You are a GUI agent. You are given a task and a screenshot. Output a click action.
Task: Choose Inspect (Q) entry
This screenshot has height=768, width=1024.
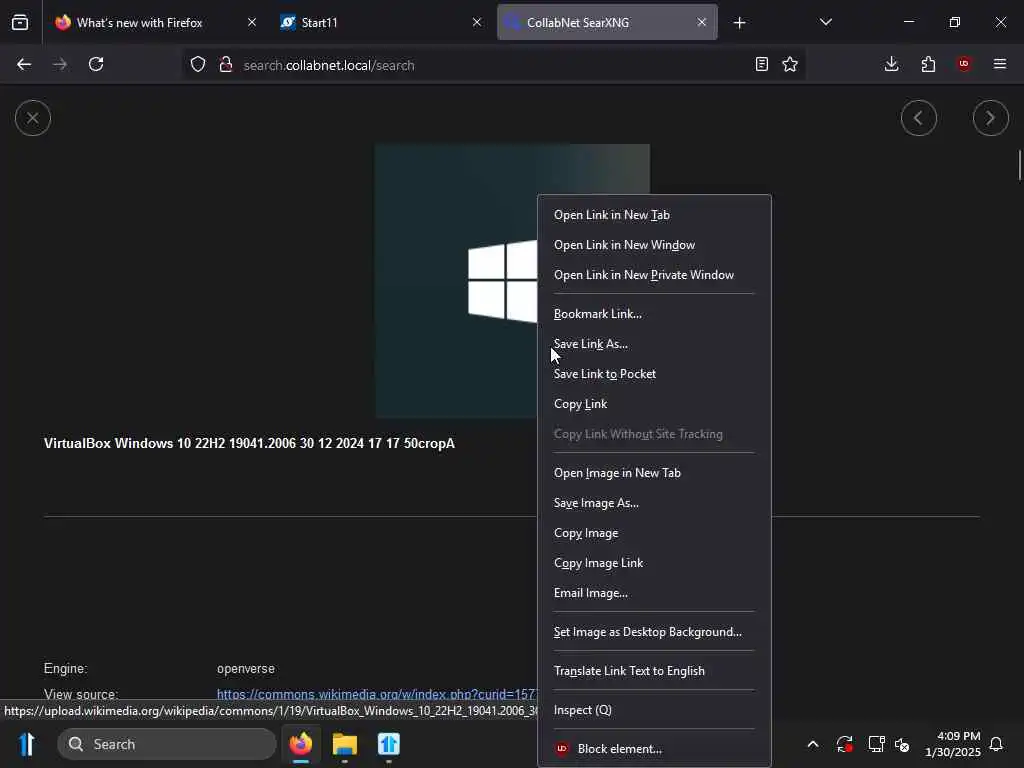654,710
